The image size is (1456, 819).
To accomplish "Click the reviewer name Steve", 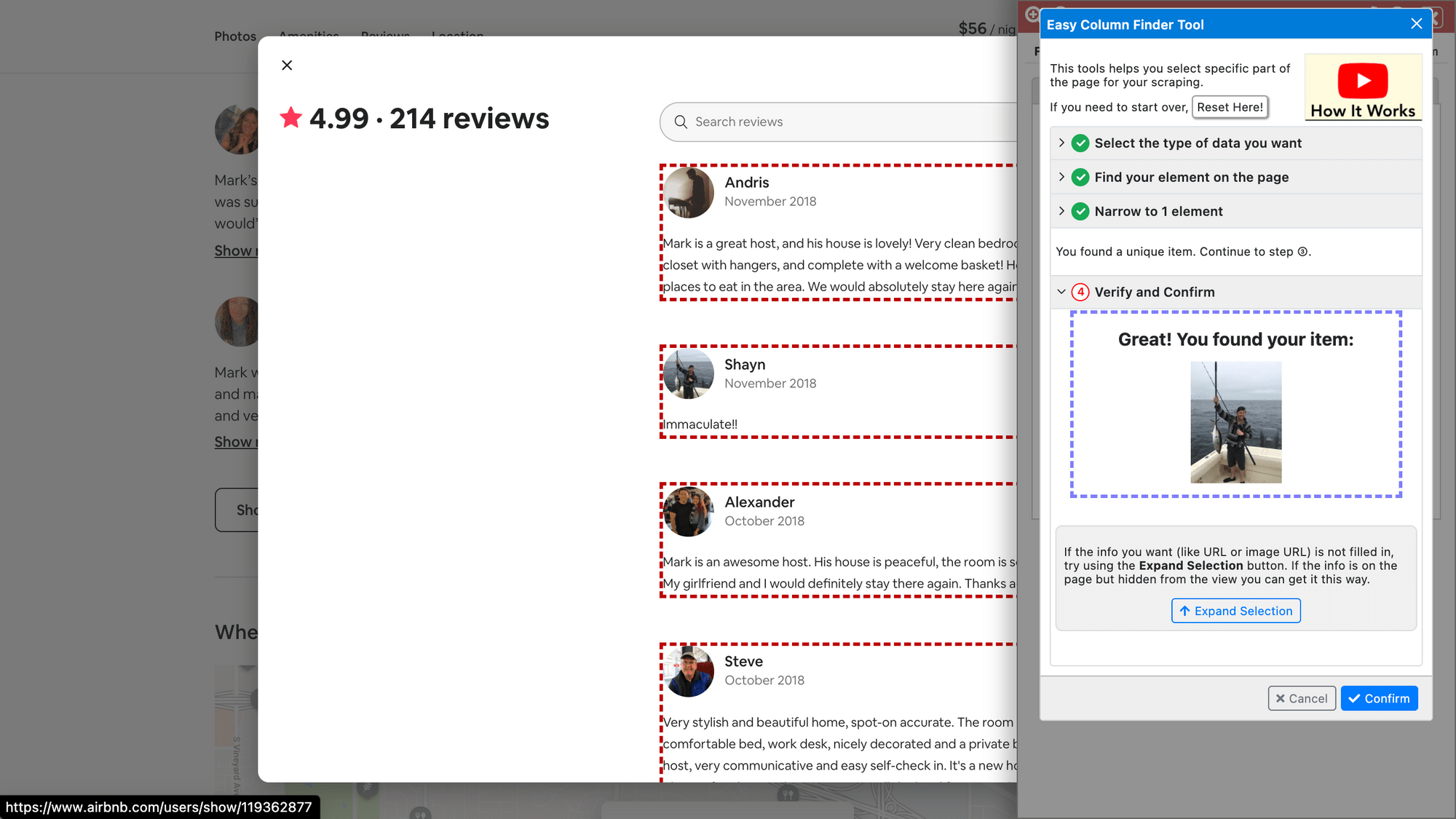I will click(x=744, y=662).
